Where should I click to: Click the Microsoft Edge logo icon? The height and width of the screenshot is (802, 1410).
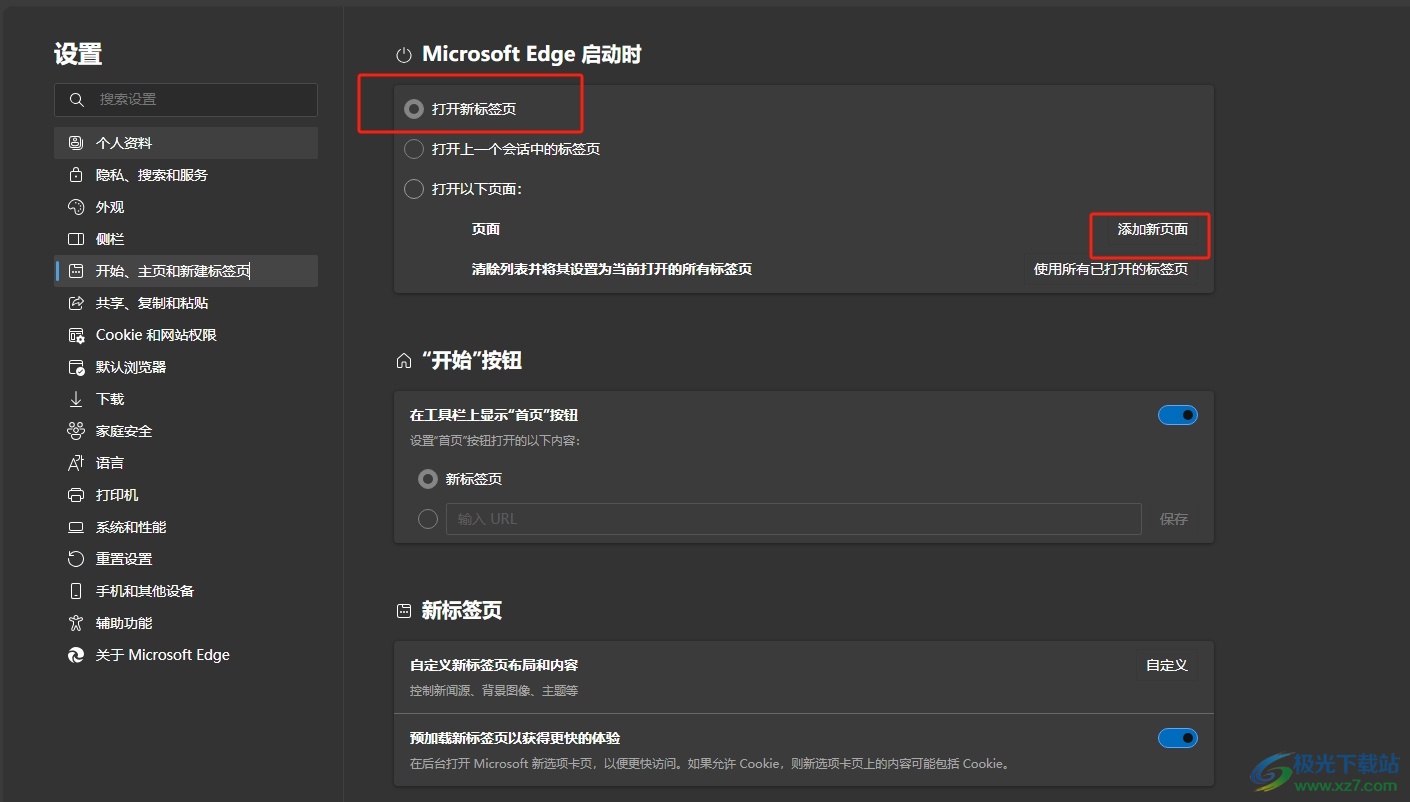76,655
